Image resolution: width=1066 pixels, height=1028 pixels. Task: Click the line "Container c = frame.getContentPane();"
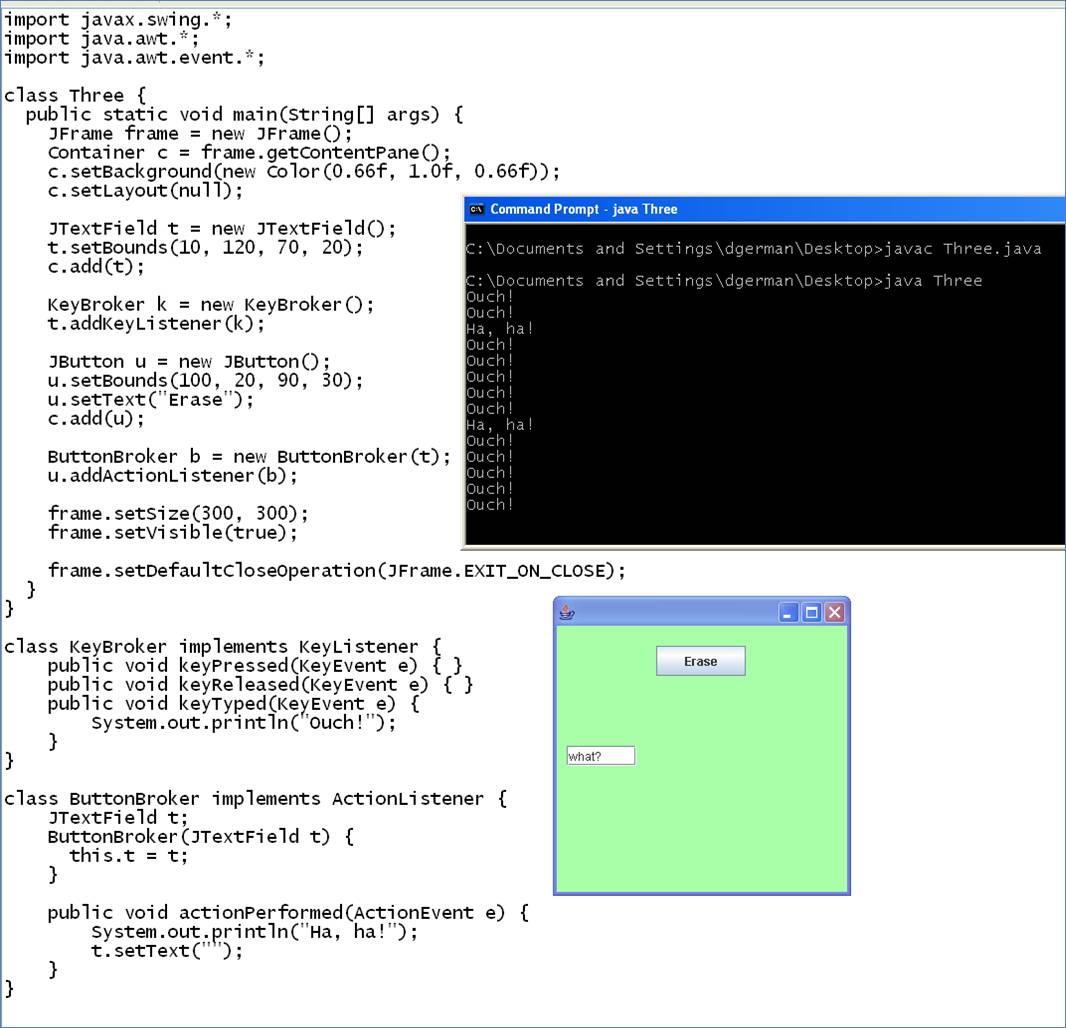point(249,152)
